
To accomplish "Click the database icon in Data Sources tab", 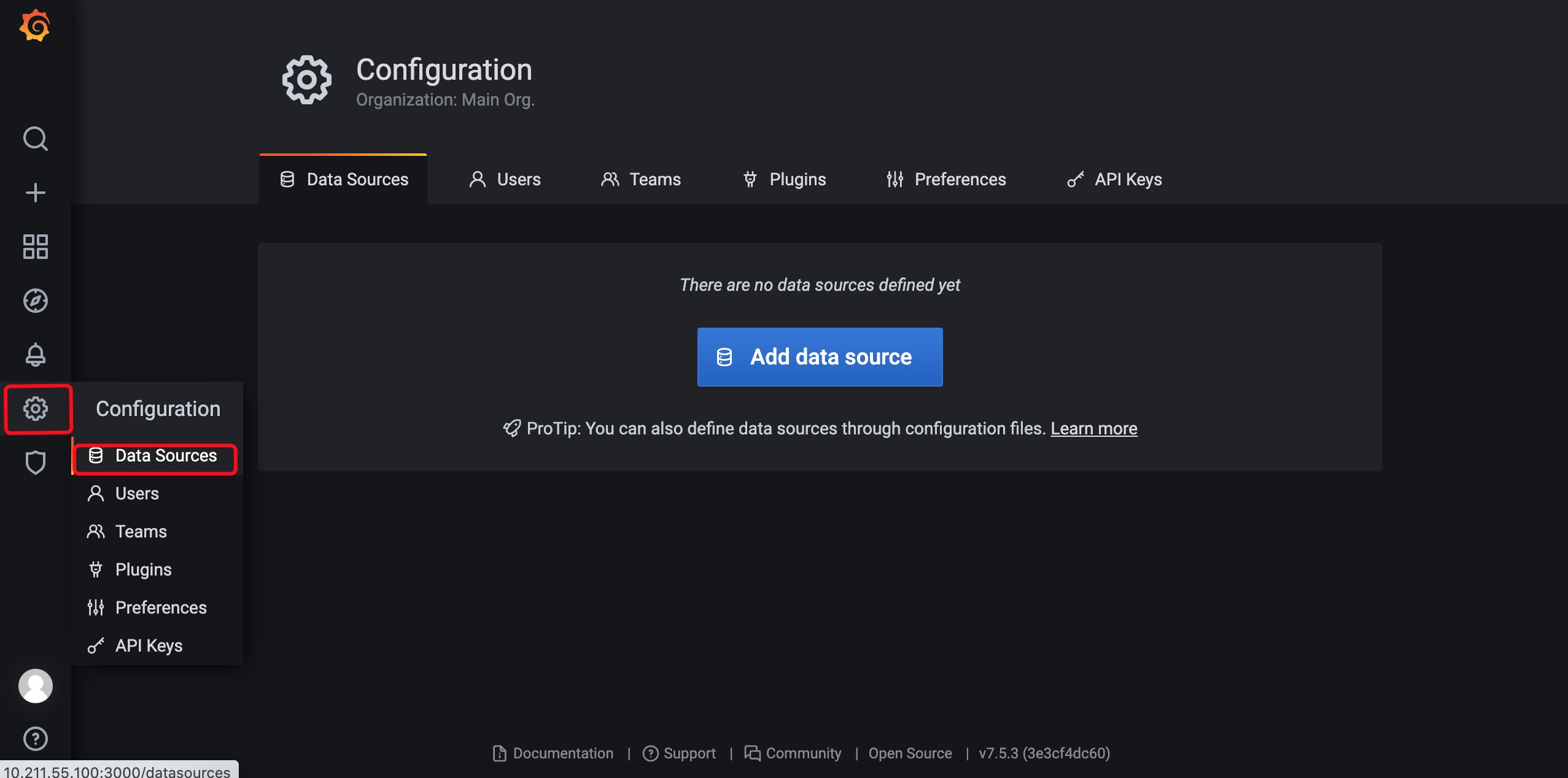I will click(287, 179).
